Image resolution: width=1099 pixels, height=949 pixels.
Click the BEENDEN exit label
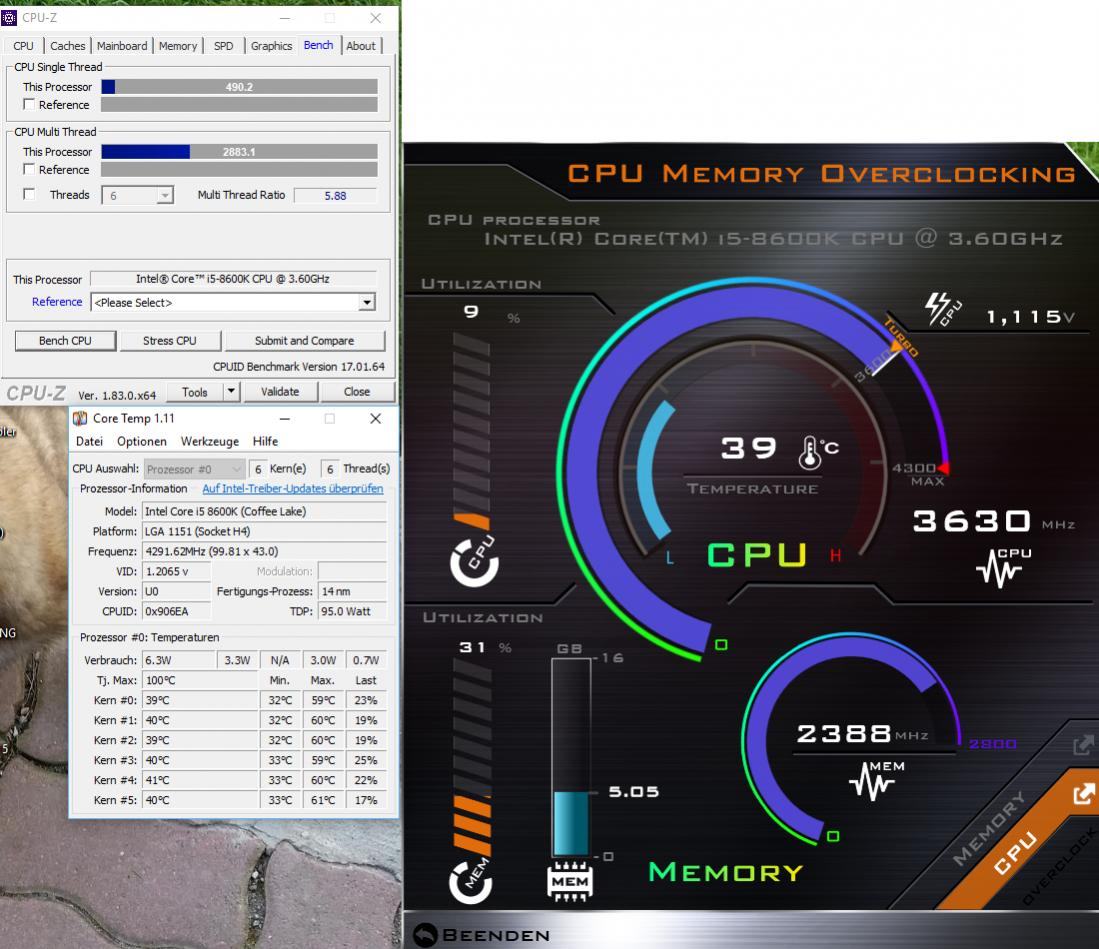point(496,936)
